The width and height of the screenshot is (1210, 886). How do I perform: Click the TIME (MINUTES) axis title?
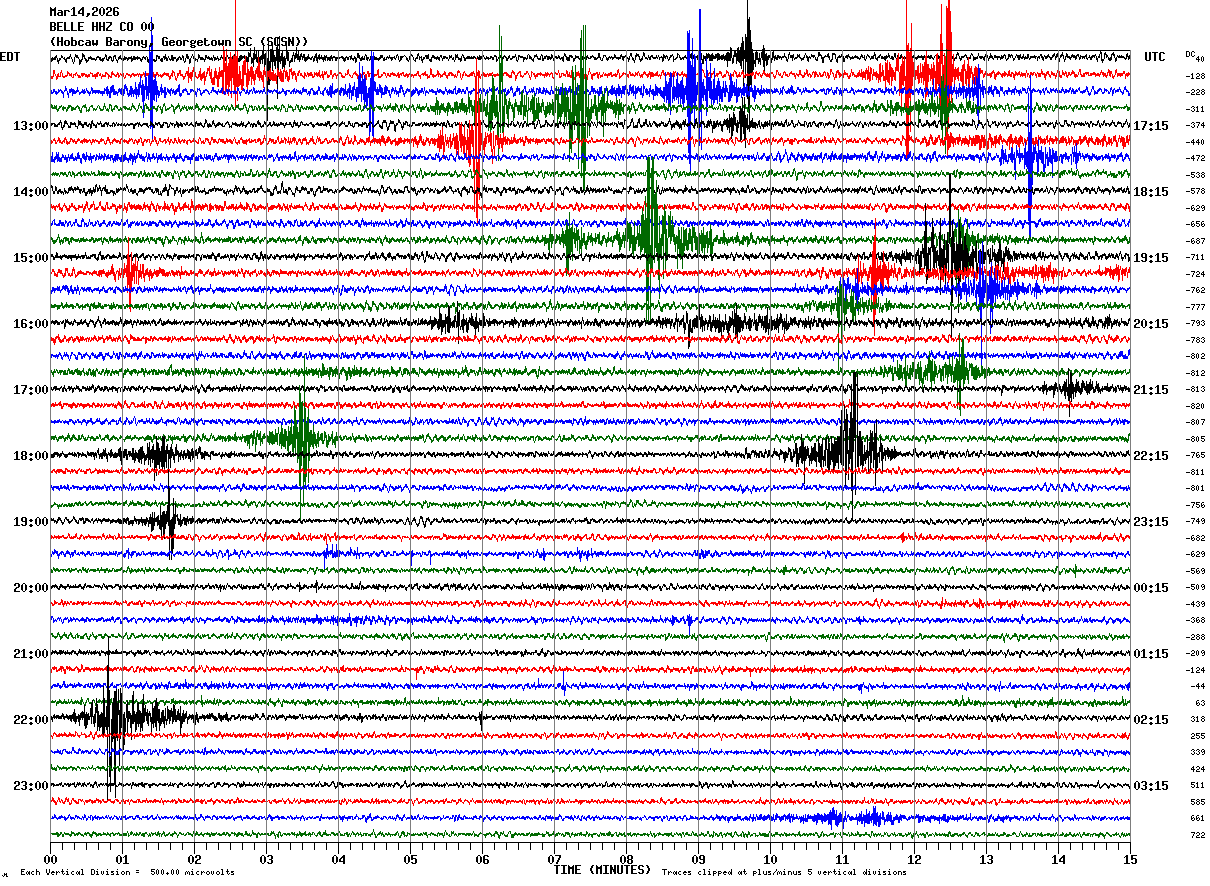tap(603, 870)
